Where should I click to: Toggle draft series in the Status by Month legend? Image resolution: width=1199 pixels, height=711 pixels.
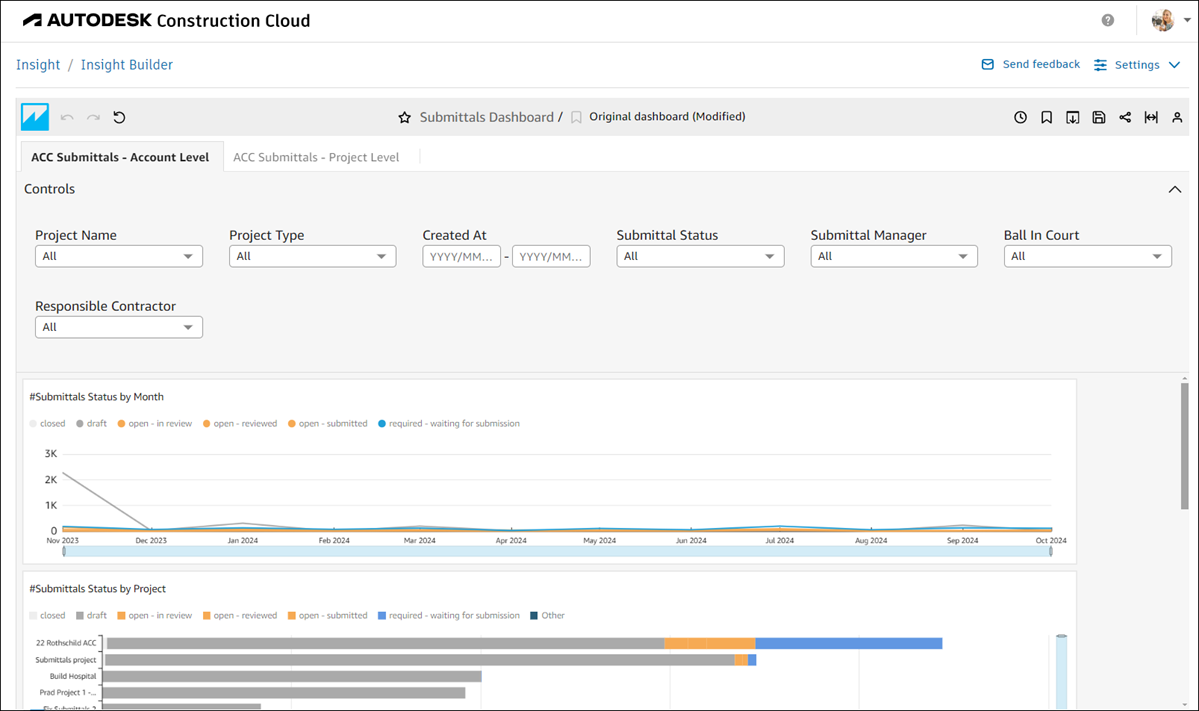pos(92,424)
